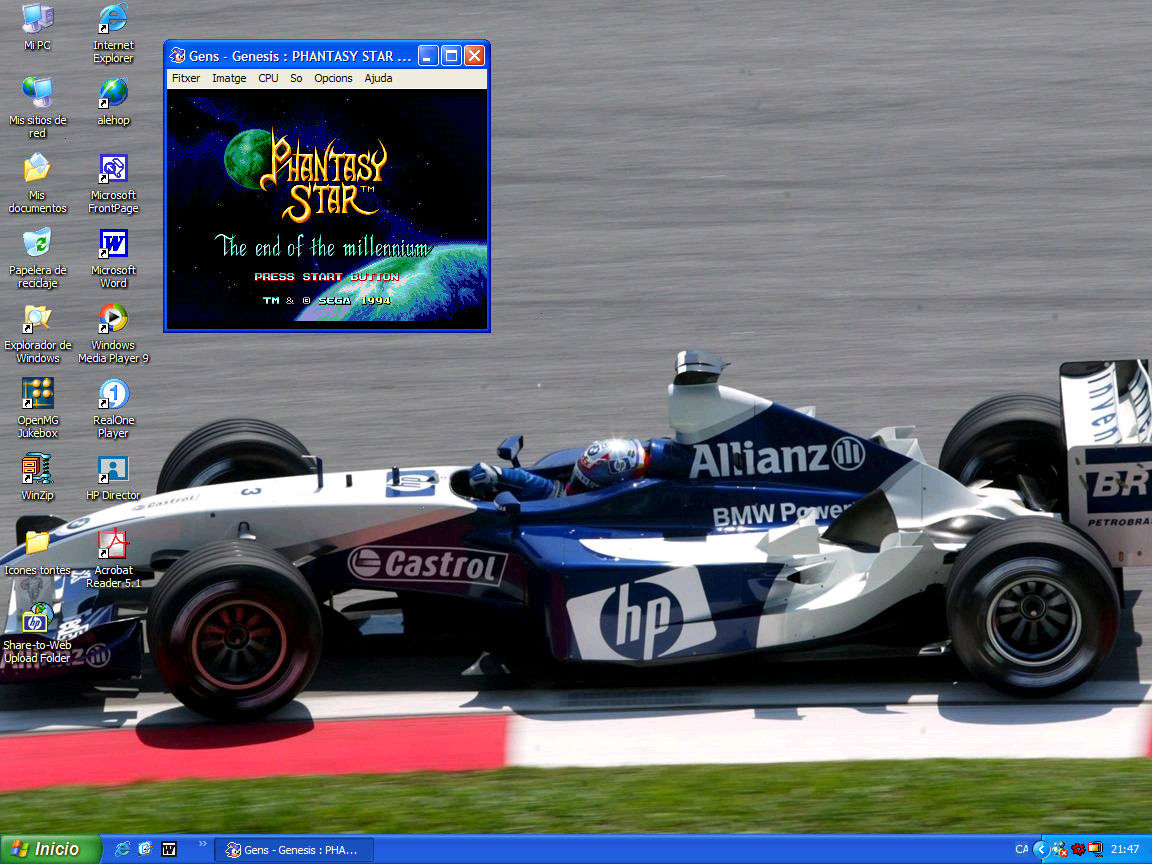Click the Gens taskbar button
Viewport: 1152px width, 864px height.
pos(294,850)
